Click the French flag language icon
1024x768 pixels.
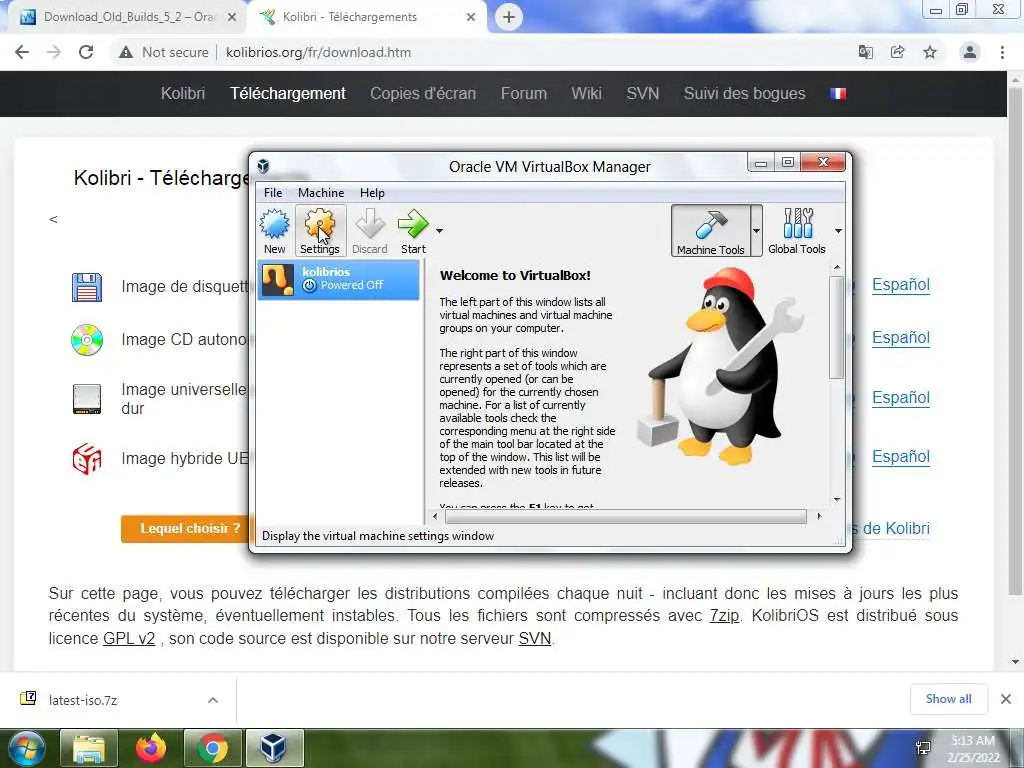[x=838, y=93]
